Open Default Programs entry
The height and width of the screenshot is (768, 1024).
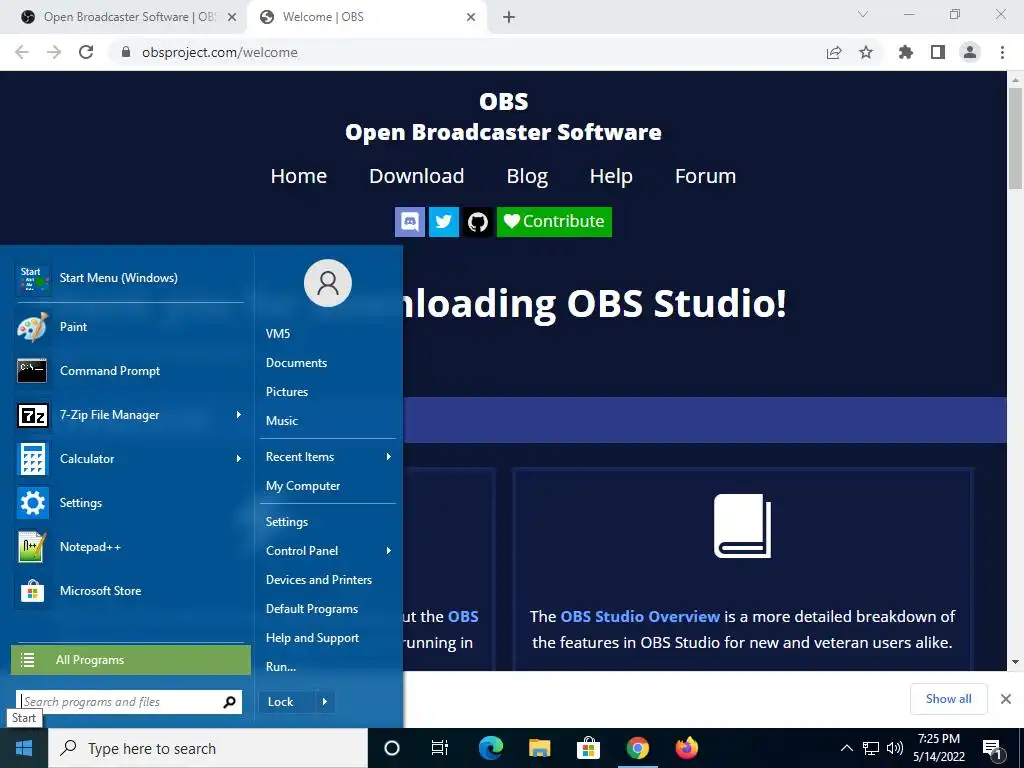coord(312,609)
